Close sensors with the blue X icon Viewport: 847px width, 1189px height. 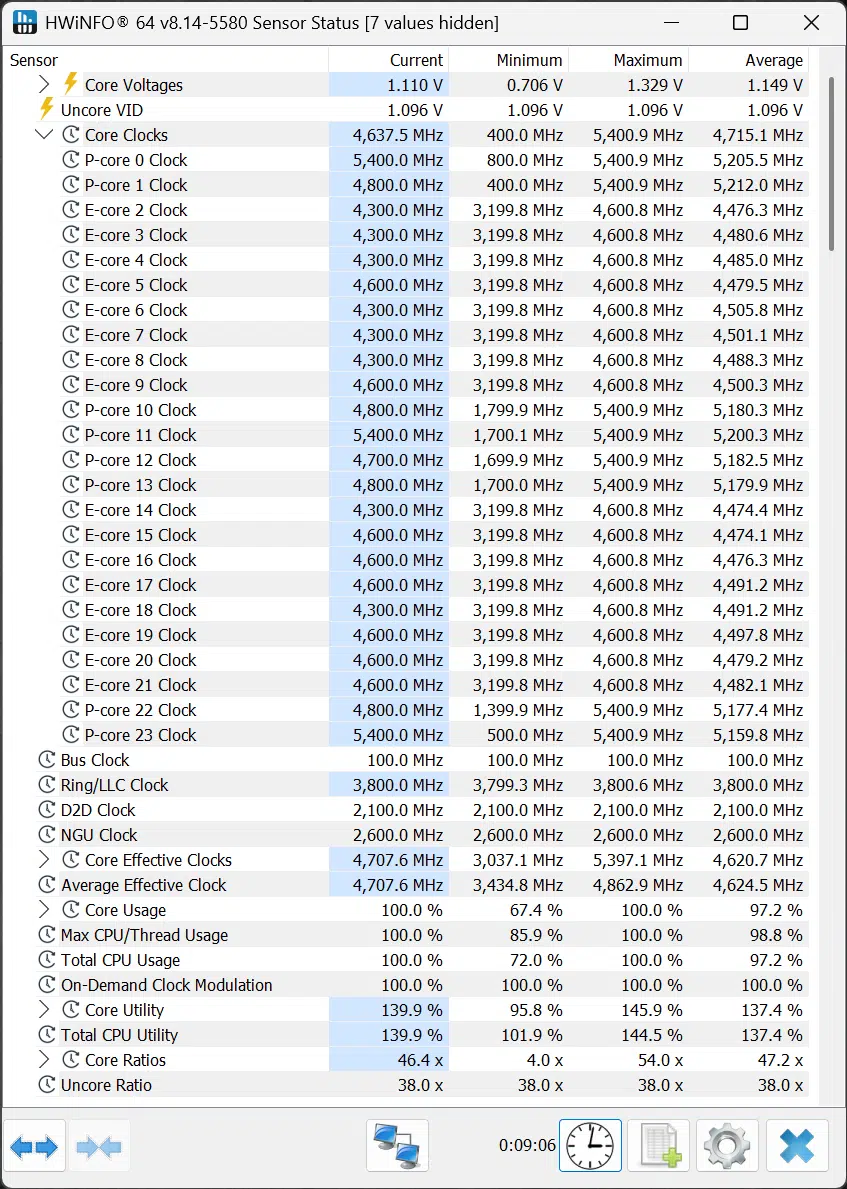[796, 1146]
